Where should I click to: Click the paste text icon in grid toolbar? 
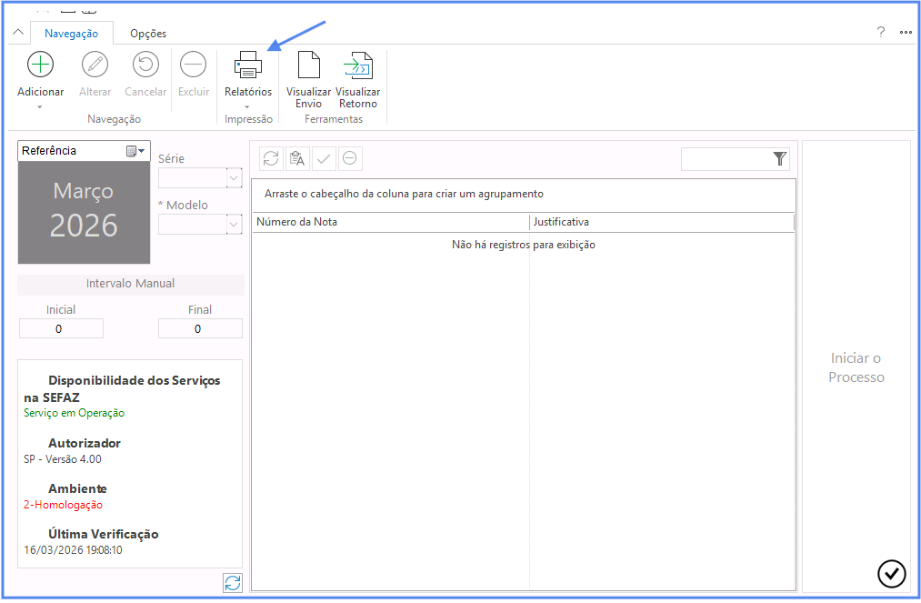click(x=296, y=158)
